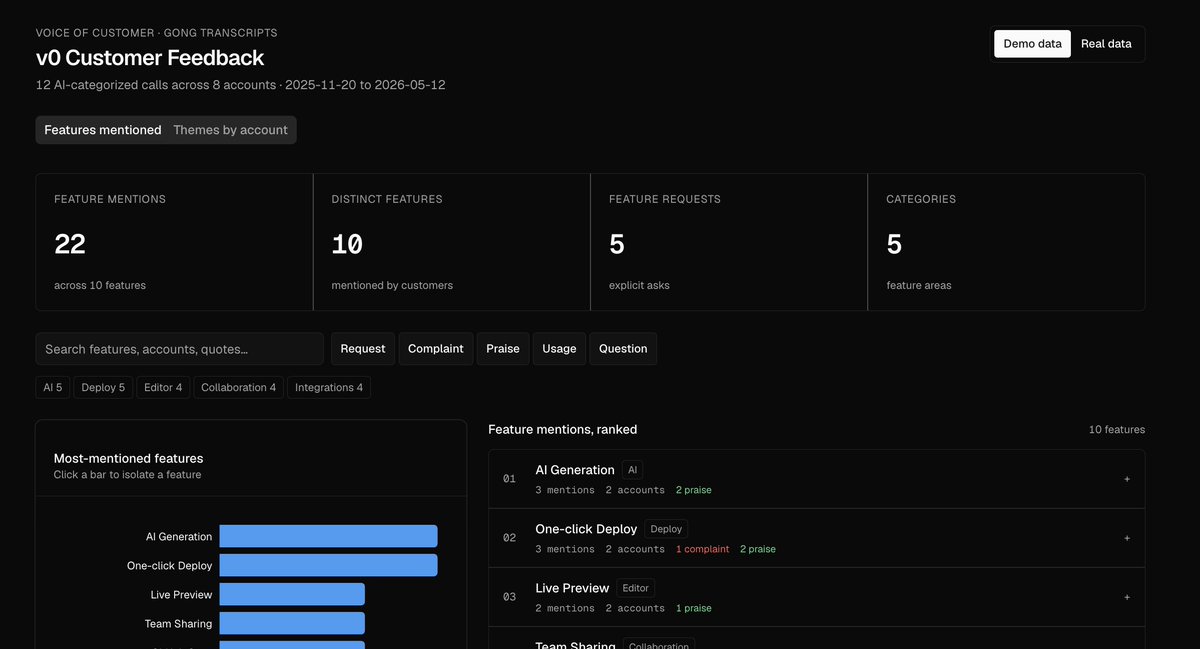Click the Team Sharing chart label

click(x=179, y=624)
